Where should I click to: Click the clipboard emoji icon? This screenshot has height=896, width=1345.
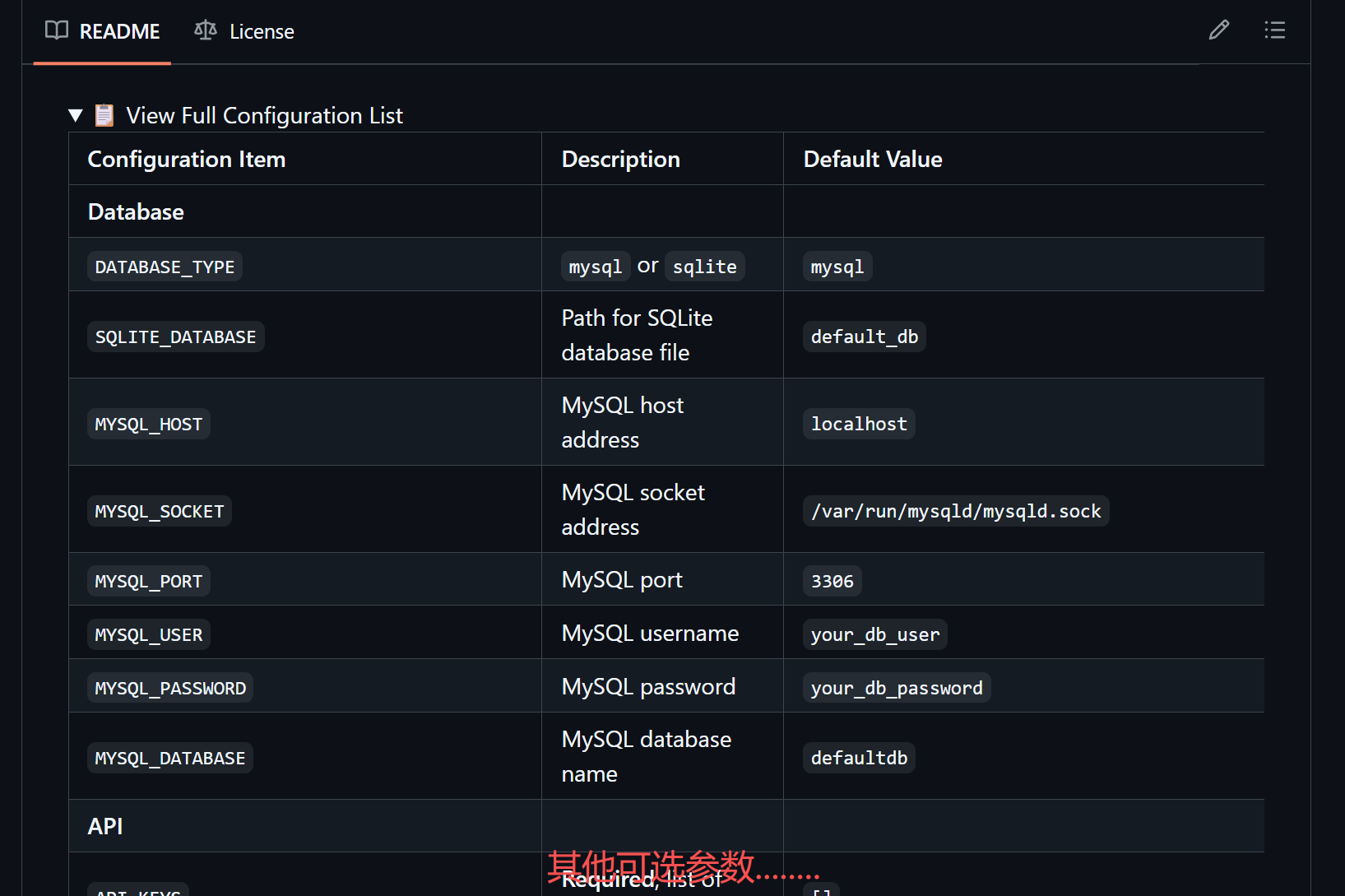tap(104, 115)
